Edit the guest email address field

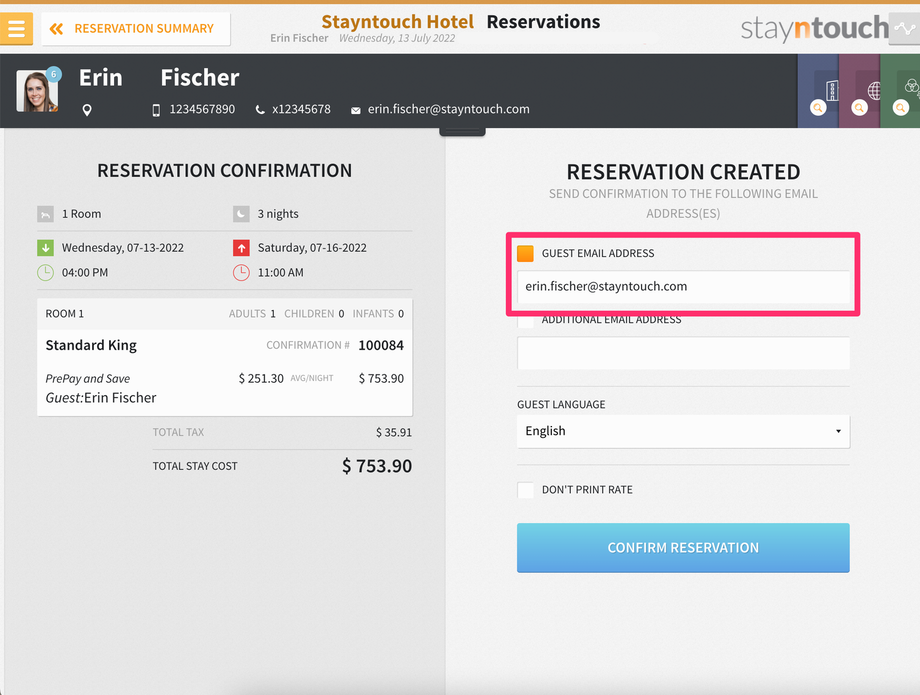683,287
